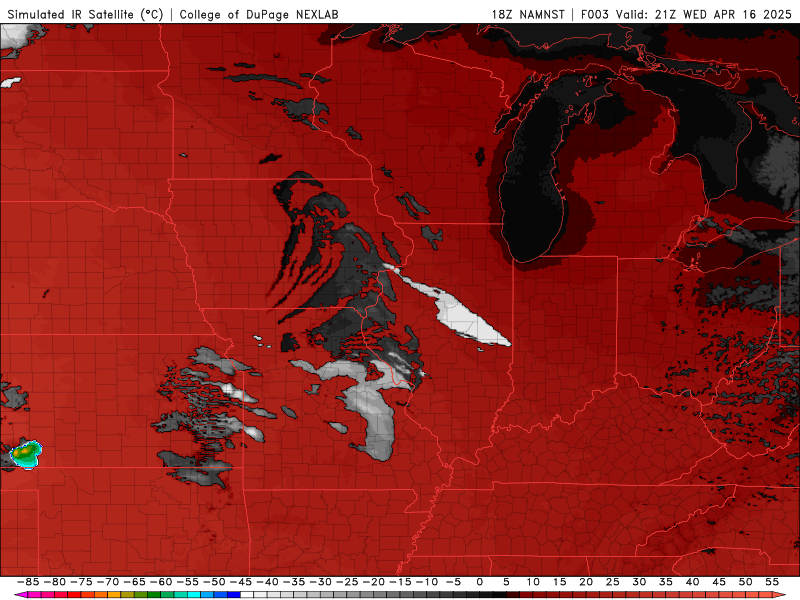This screenshot has width=800, height=600.
Task: Click the -60 label on the temperature scale
Action: click(161, 582)
